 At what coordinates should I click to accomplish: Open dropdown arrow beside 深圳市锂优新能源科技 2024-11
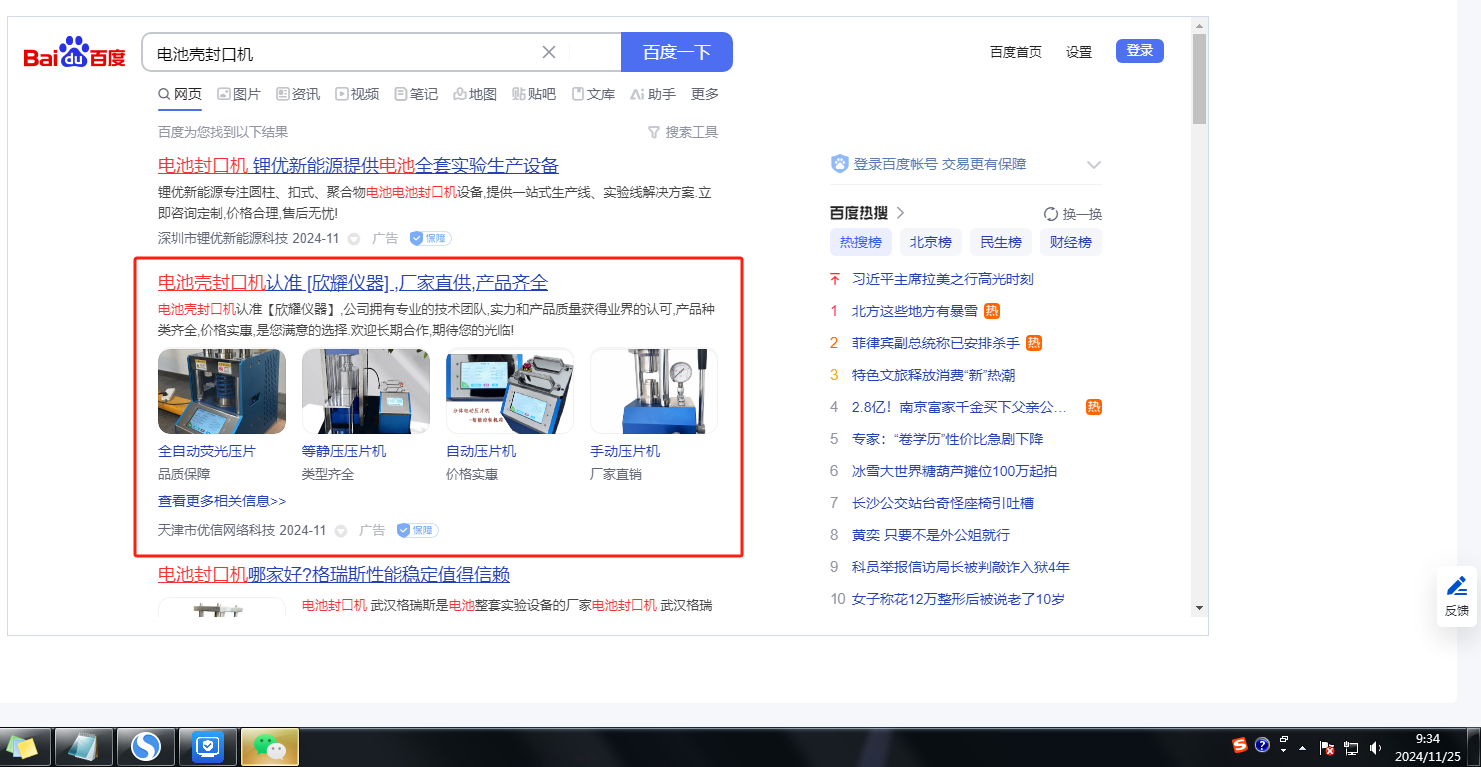353,239
